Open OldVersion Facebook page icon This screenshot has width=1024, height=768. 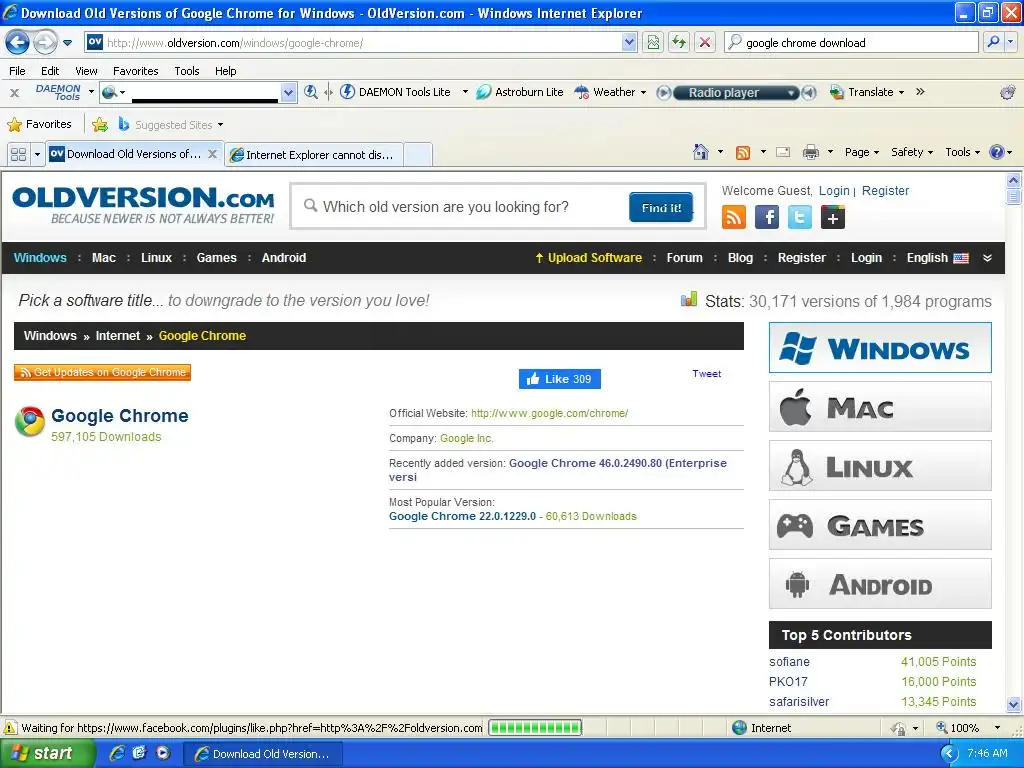click(x=767, y=217)
